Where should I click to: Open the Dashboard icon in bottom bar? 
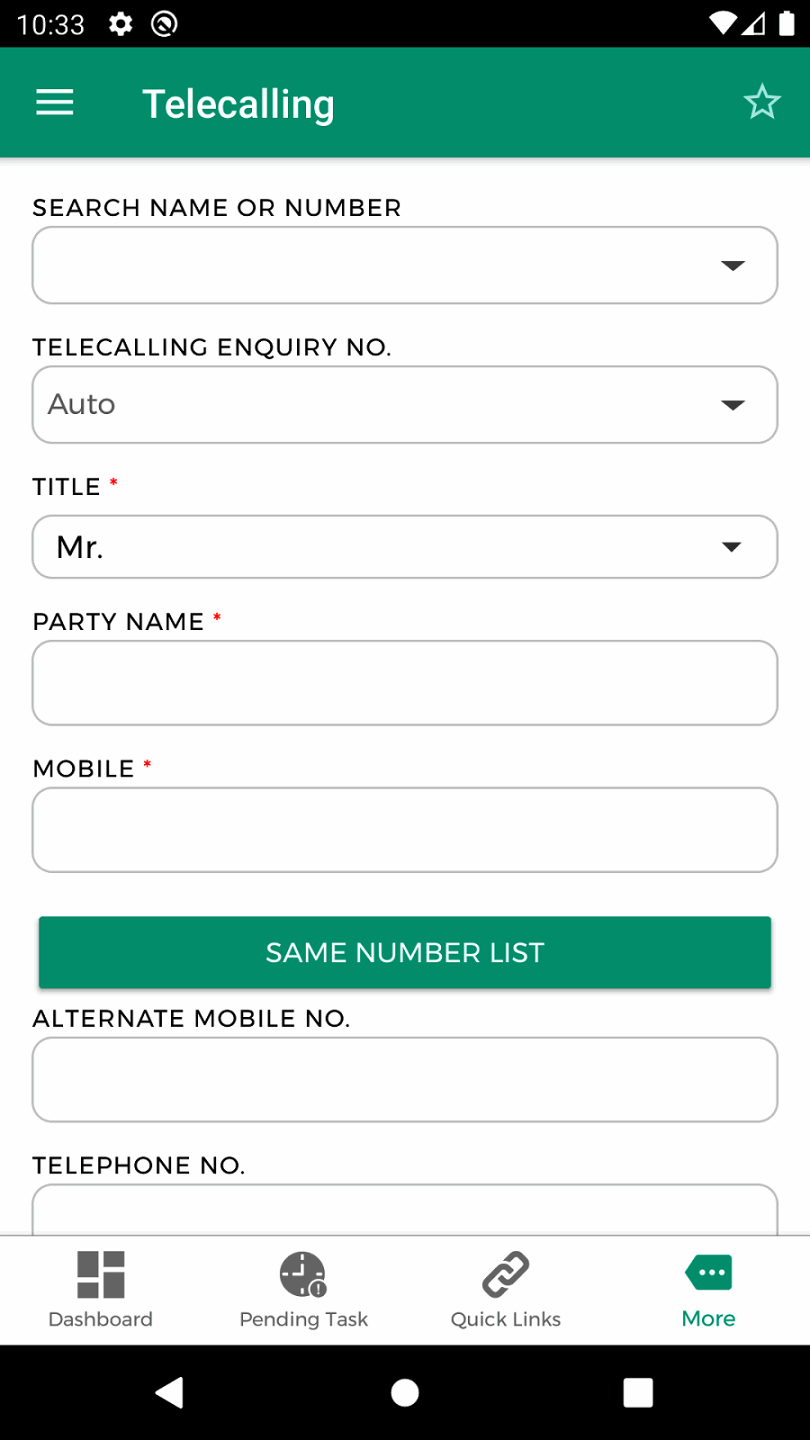101,1275
